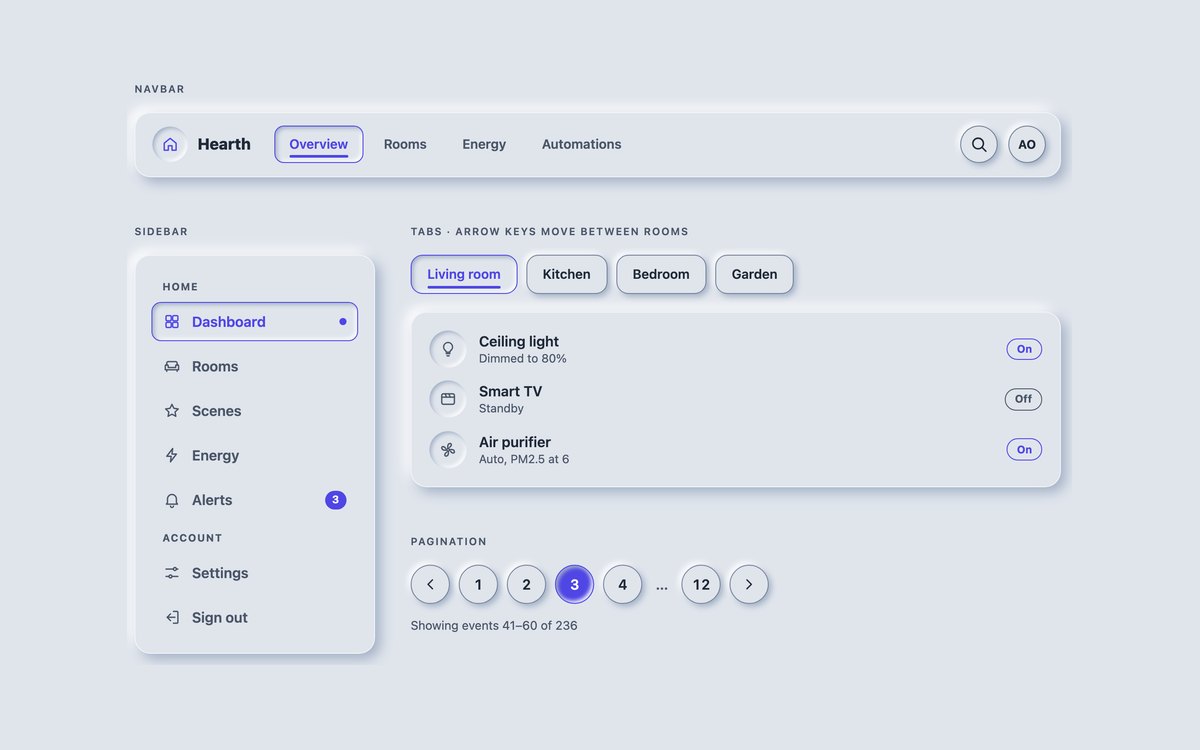Select the Overview navbar tab
1200x750 pixels.
pyautogui.click(x=319, y=144)
